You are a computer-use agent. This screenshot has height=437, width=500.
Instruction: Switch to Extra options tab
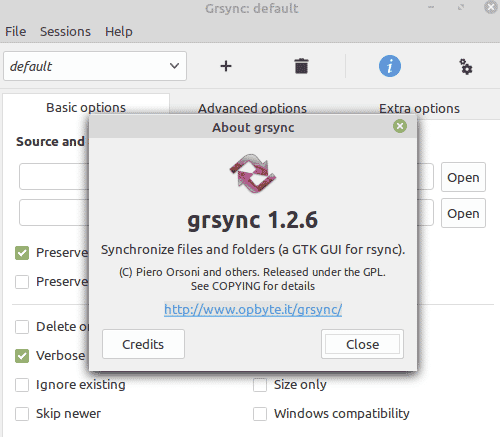tap(419, 108)
